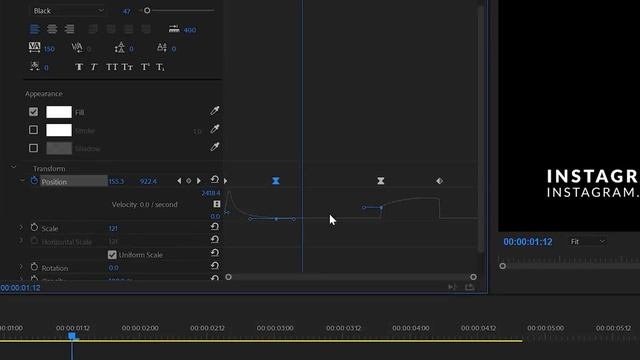Click the font size value 47
640x360 pixels.
tap(127, 11)
